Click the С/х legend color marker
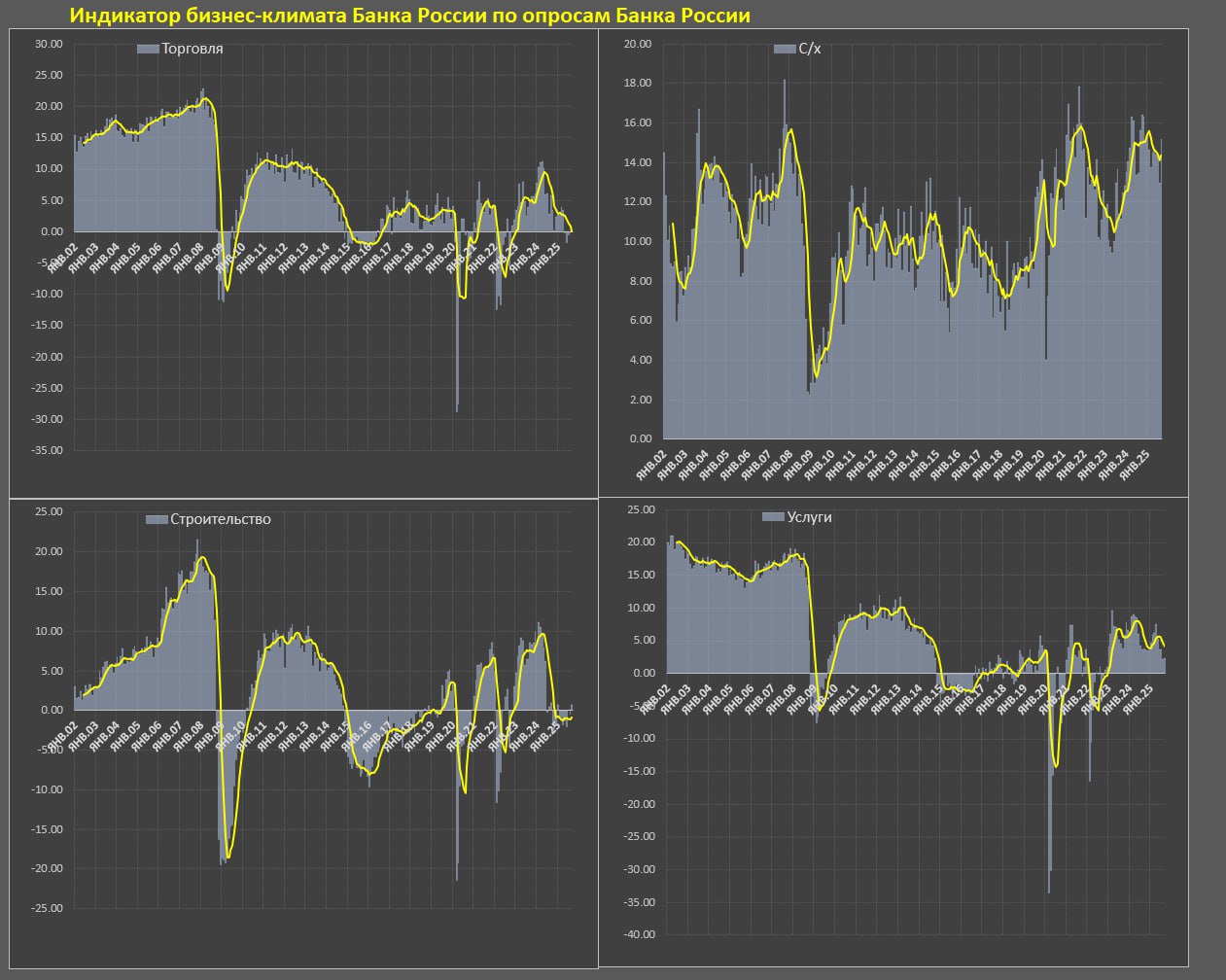 pyautogui.click(x=784, y=49)
